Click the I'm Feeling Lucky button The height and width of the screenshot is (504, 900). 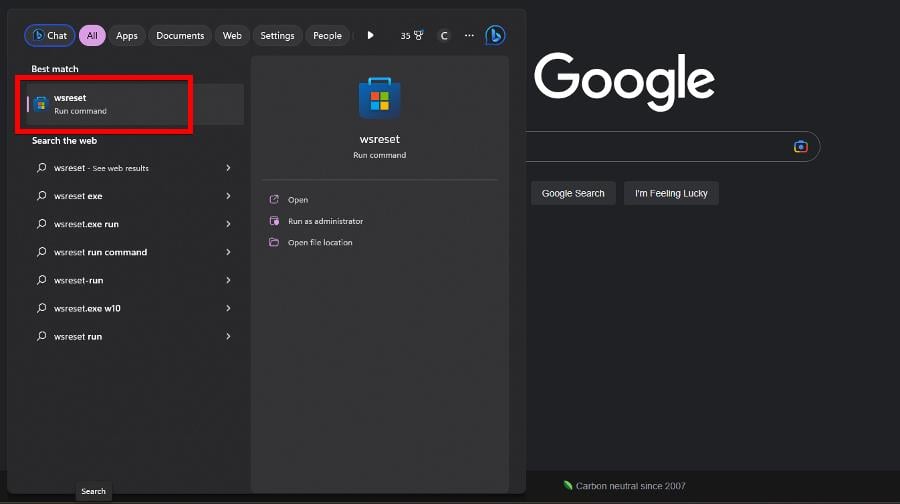(671, 193)
